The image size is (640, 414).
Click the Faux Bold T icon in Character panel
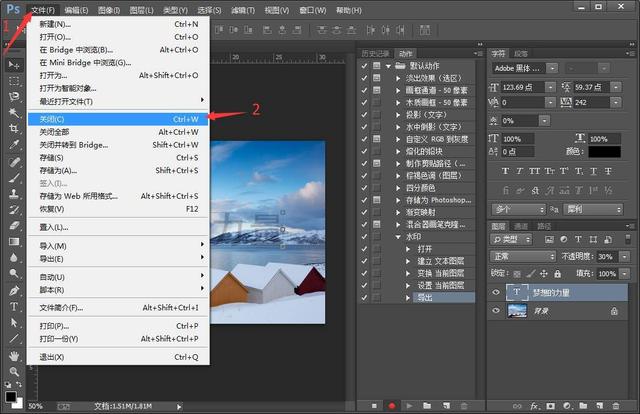[x=505, y=171]
